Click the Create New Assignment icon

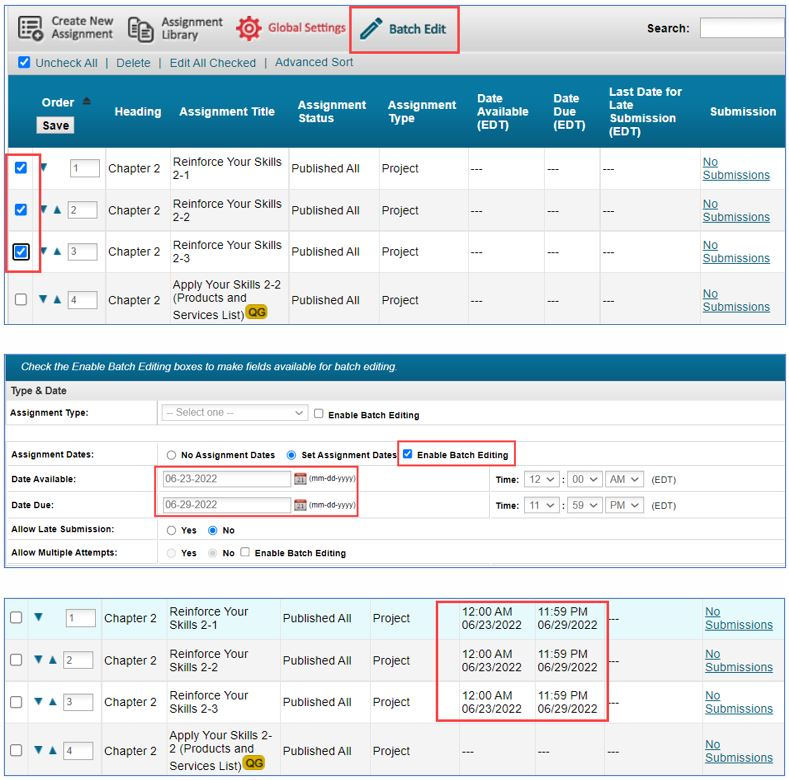pyautogui.click(x=30, y=28)
